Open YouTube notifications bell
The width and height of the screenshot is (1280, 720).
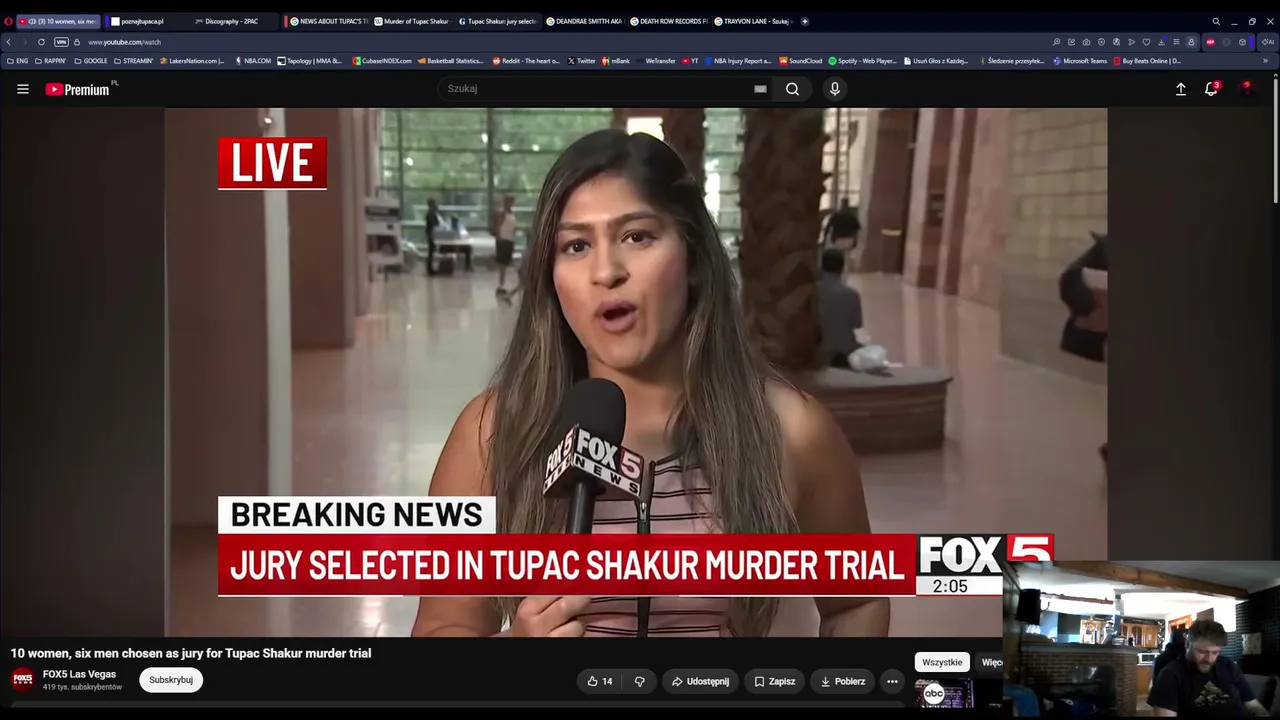1211,88
